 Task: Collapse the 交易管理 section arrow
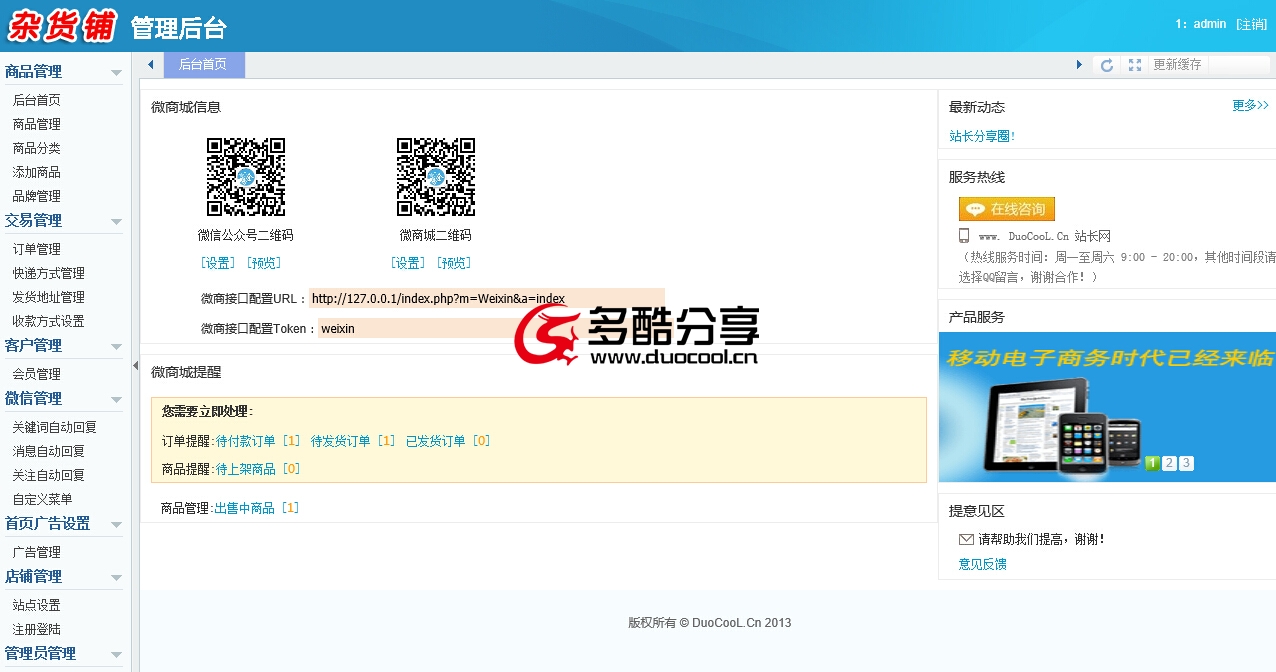[x=116, y=222]
